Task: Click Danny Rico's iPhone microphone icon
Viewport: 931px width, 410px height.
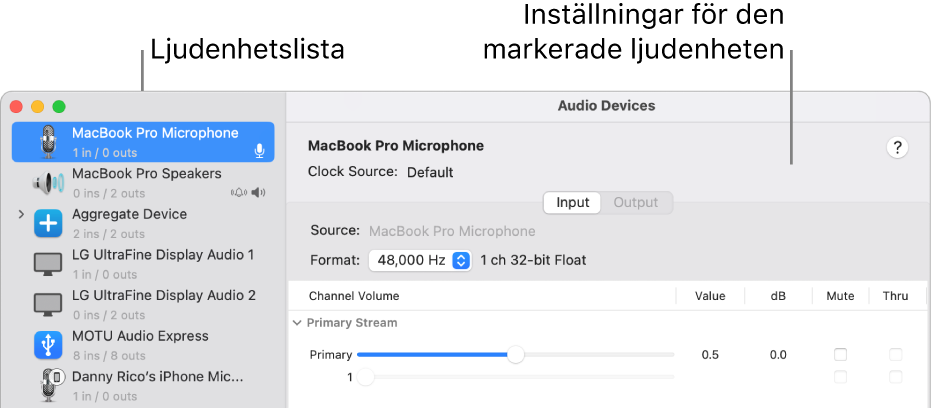Action: [50, 385]
